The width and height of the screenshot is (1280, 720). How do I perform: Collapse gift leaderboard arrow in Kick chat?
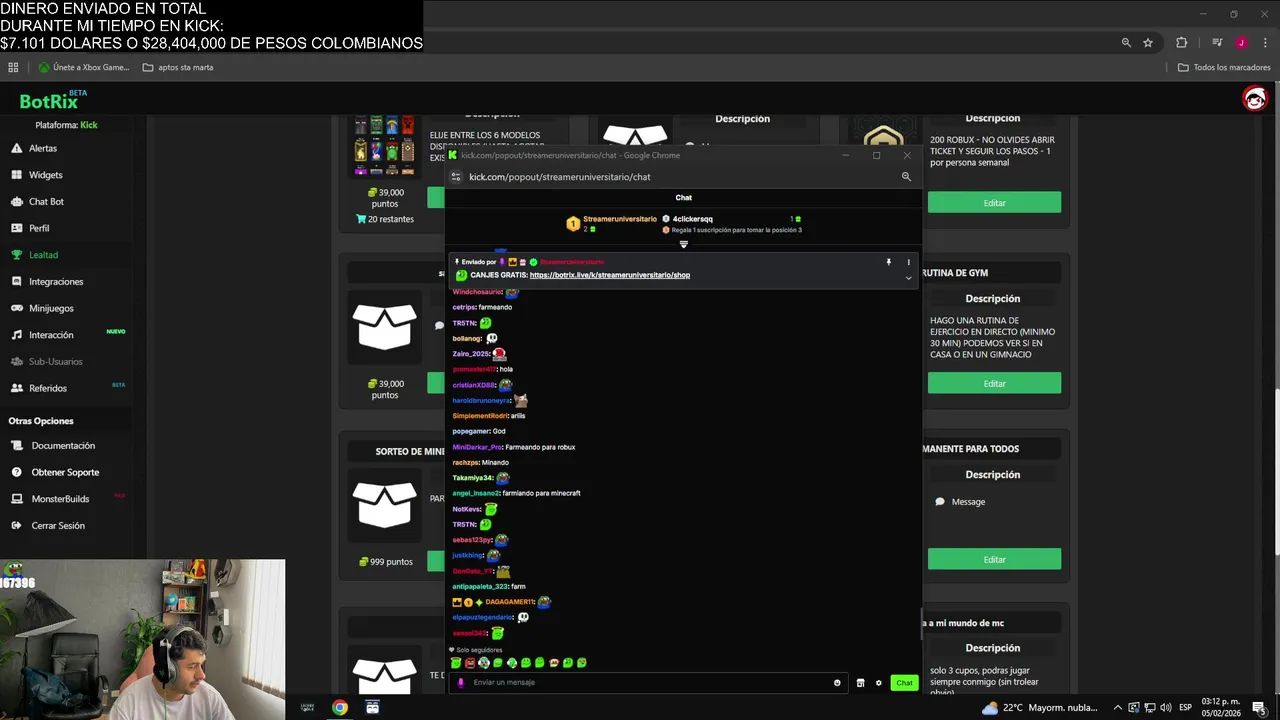[x=684, y=244]
